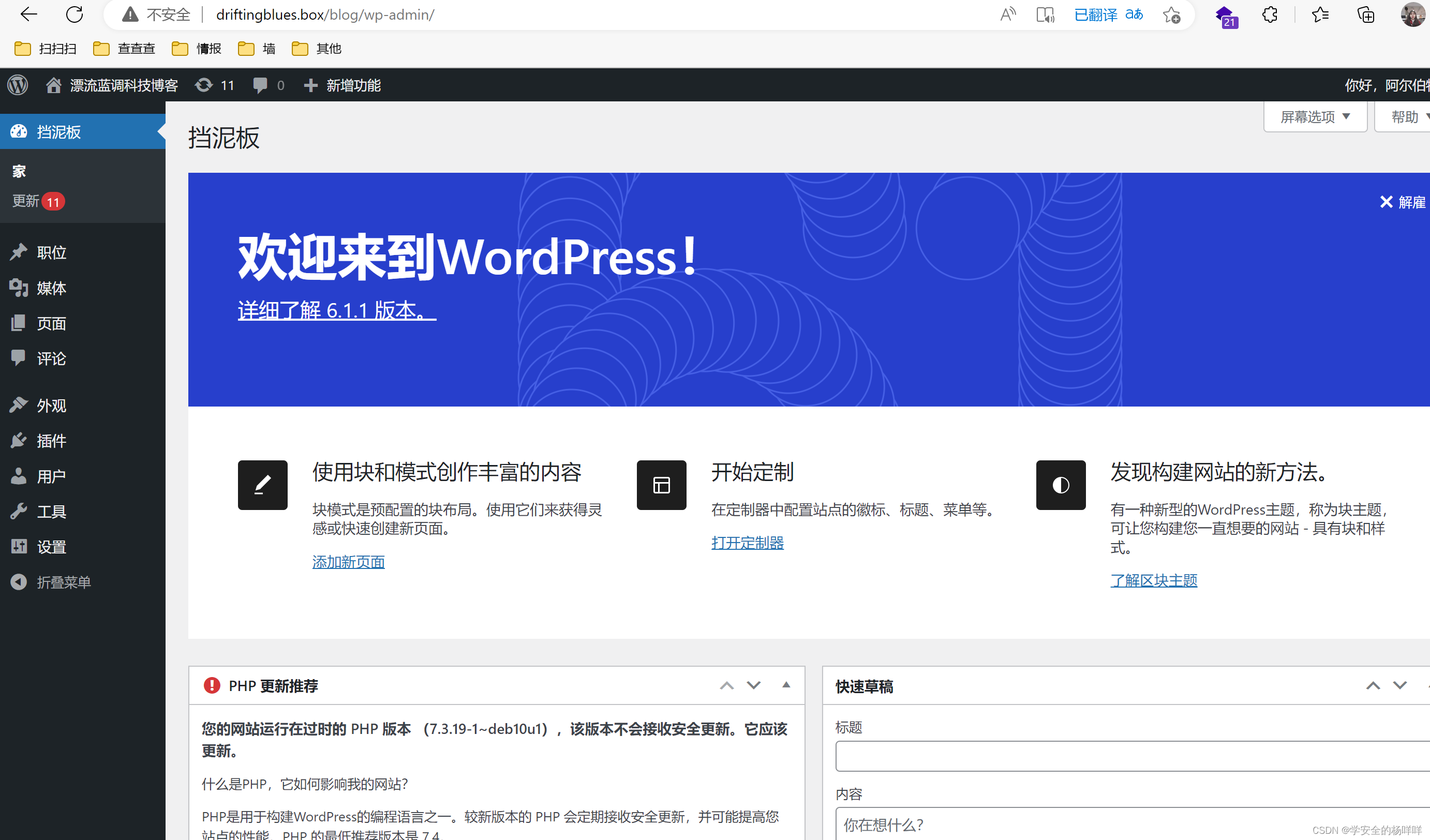The image size is (1430, 840).
Task: Open the 职位 posts menu
Action: (83, 252)
